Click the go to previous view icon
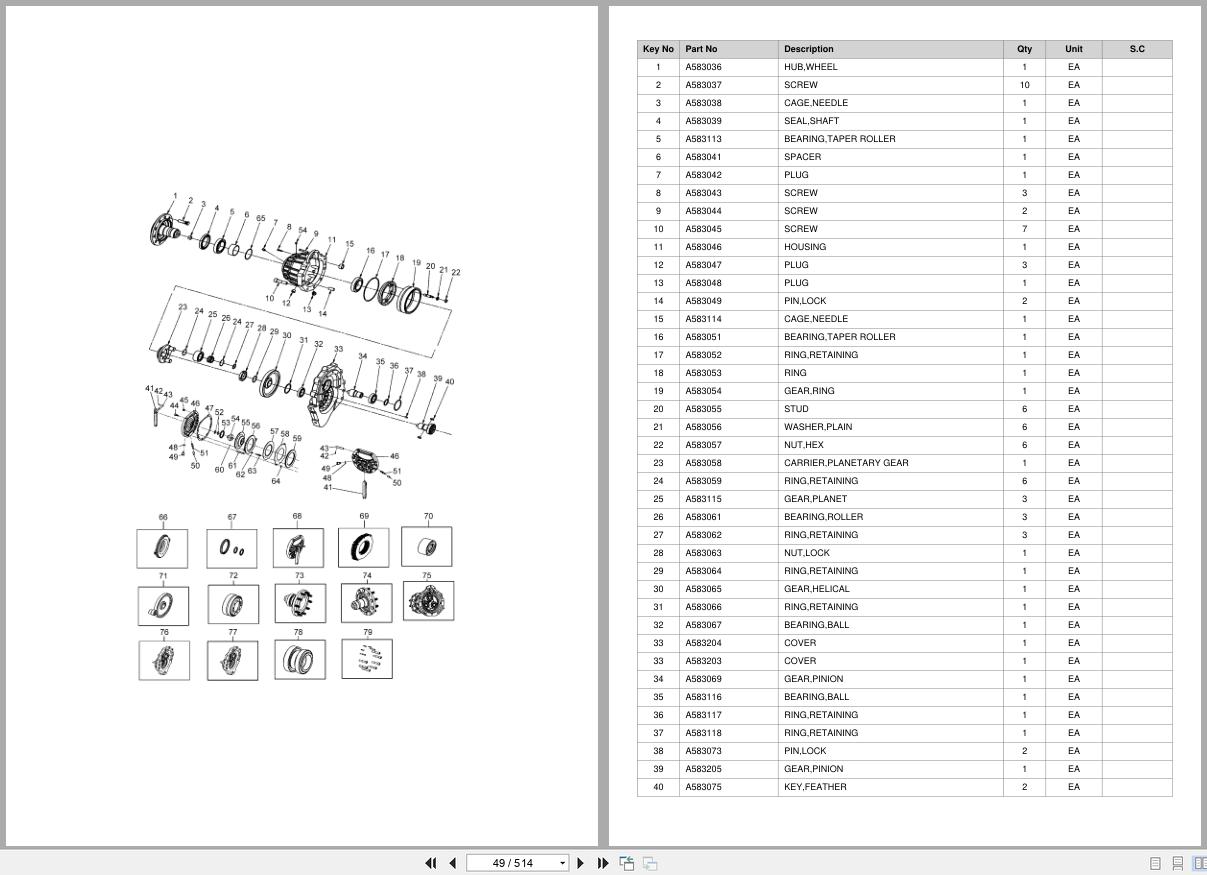 (x=627, y=863)
